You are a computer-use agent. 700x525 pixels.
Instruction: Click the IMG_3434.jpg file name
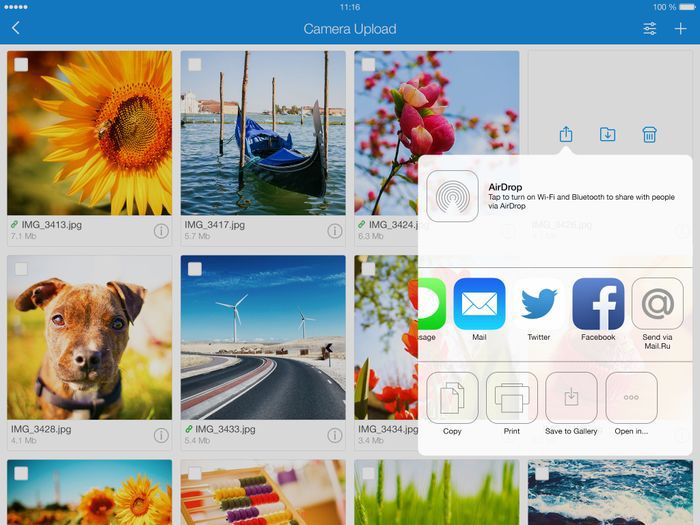[388, 429]
